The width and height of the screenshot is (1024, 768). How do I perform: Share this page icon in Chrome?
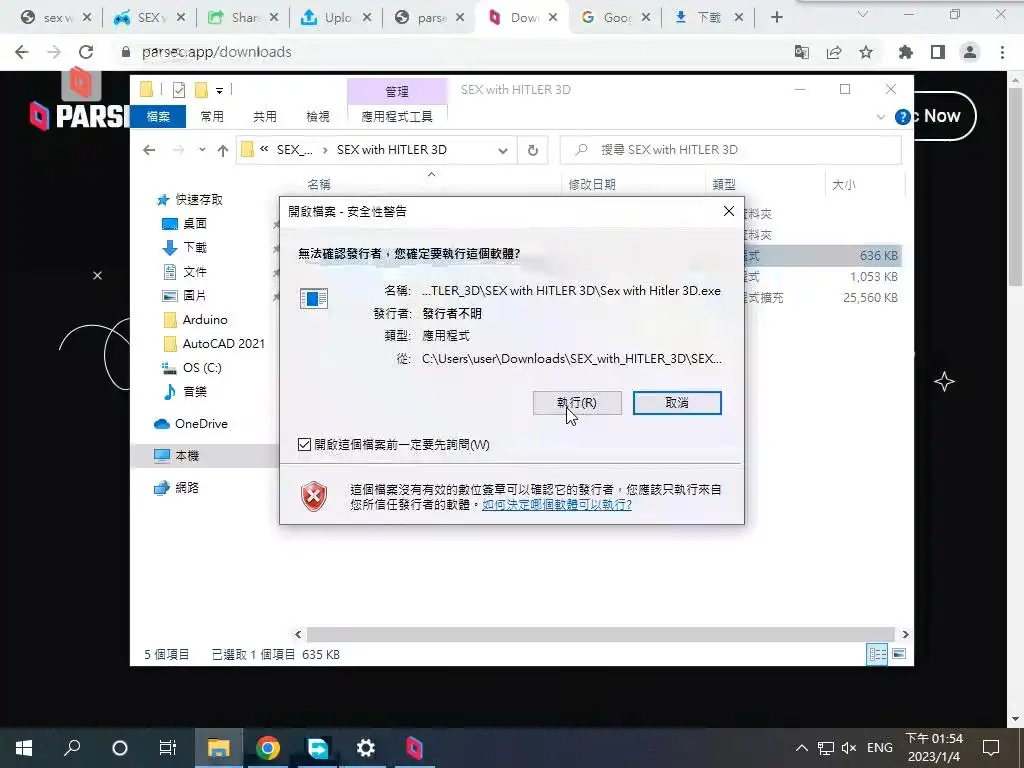pyautogui.click(x=834, y=52)
